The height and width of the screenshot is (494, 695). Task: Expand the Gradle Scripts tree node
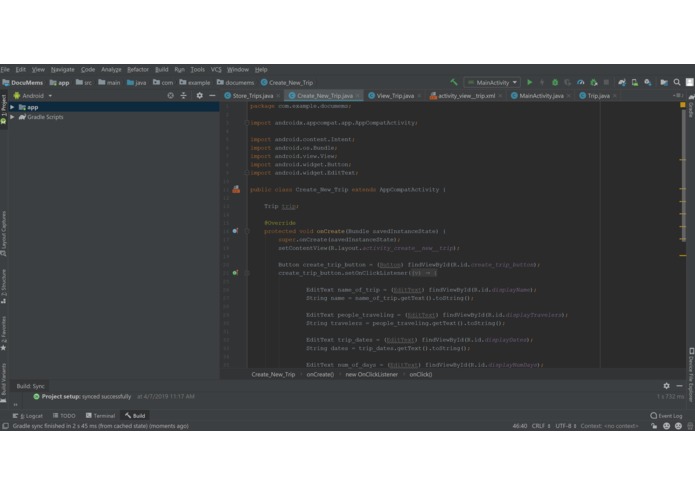point(12,117)
